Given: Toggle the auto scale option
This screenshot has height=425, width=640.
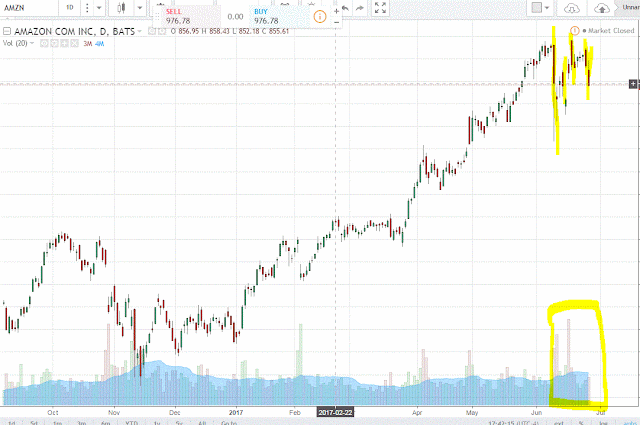Looking at the screenshot, I should click(630, 423).
